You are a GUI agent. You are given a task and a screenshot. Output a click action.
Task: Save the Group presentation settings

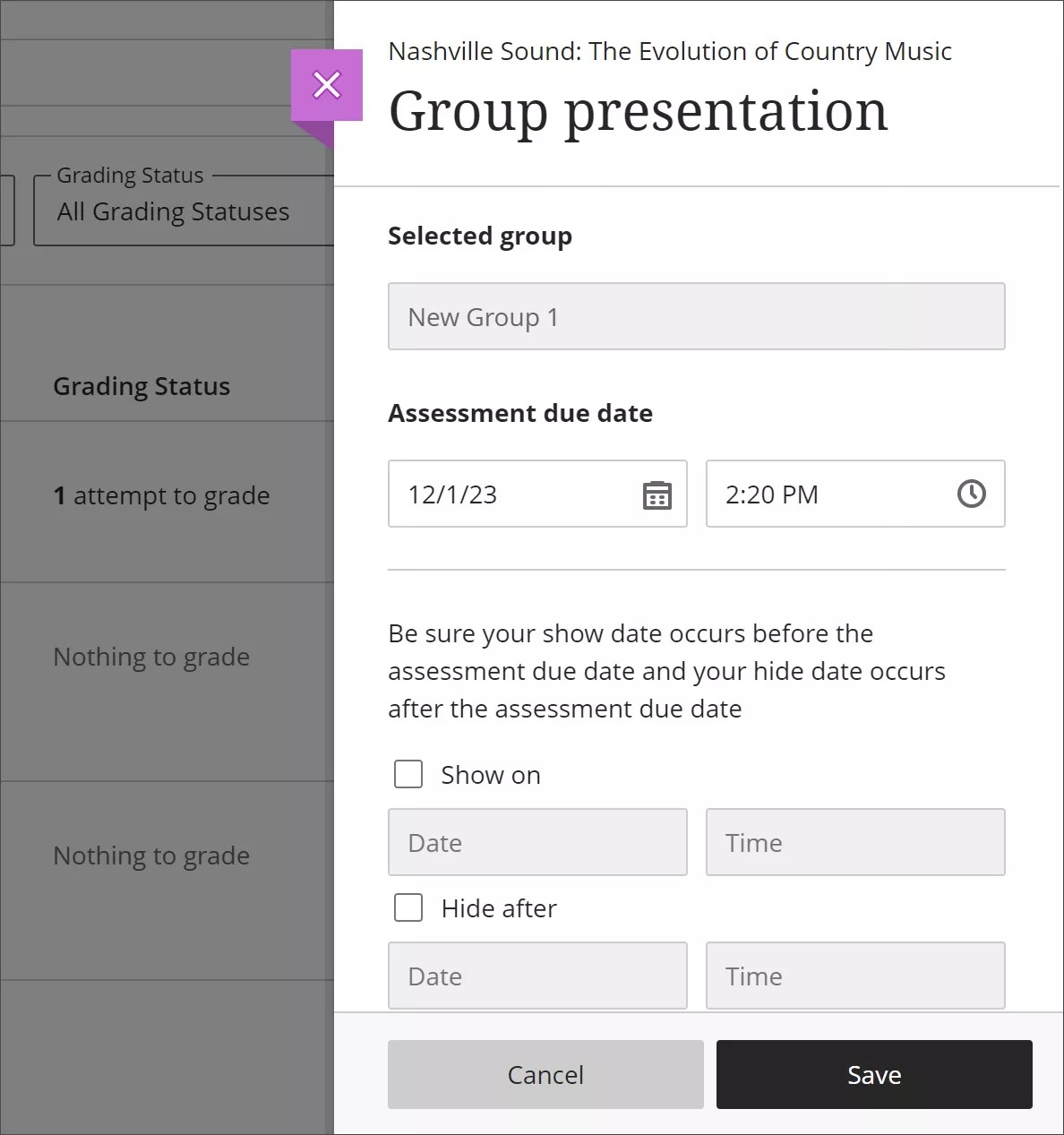coord(873,1074)
